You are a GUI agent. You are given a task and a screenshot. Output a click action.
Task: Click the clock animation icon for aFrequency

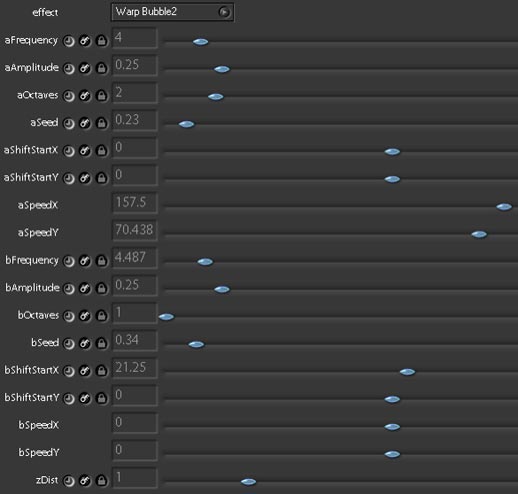(x=69, y=41)
